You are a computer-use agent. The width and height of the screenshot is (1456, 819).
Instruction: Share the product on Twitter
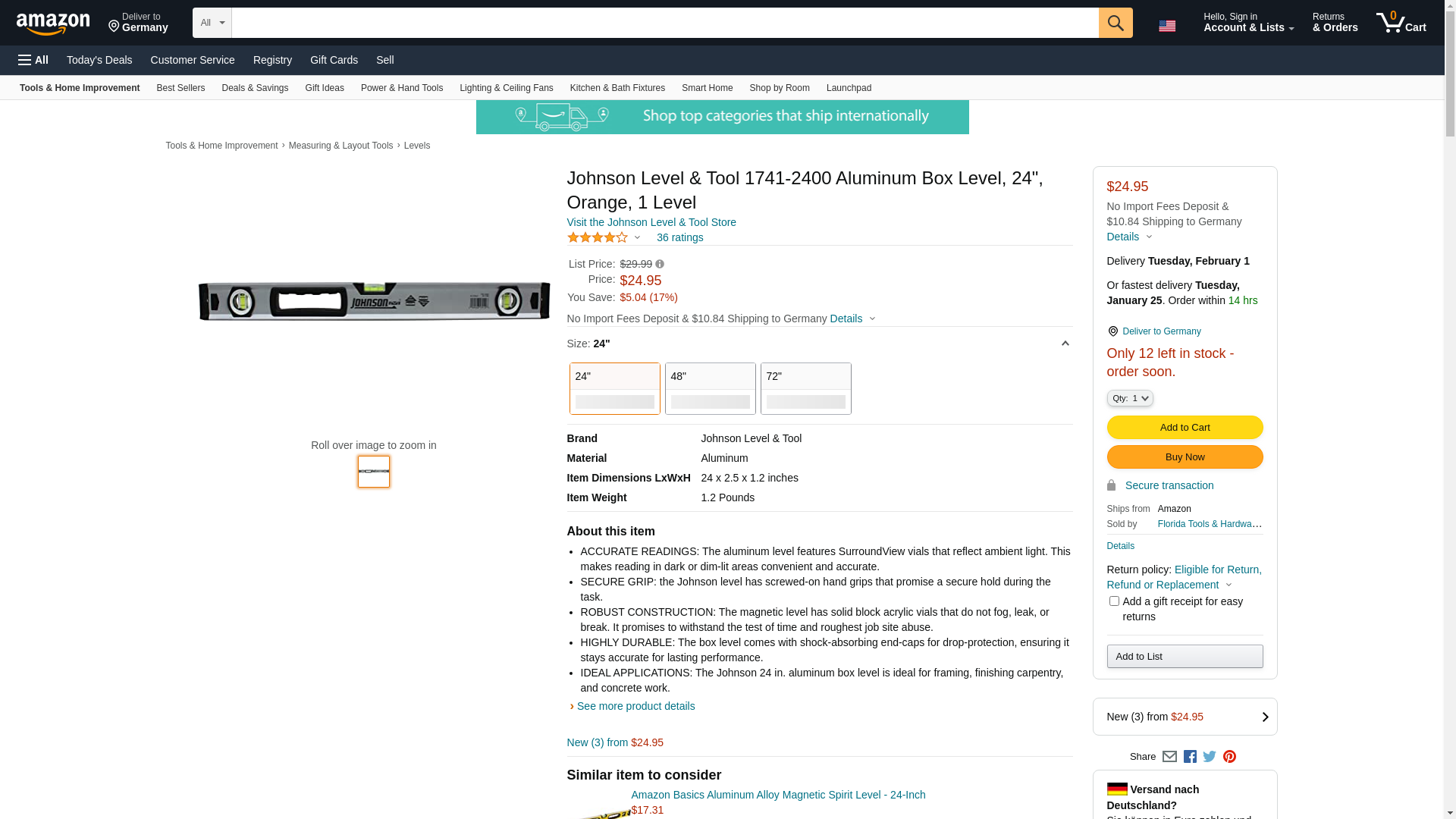(1210, 756)
